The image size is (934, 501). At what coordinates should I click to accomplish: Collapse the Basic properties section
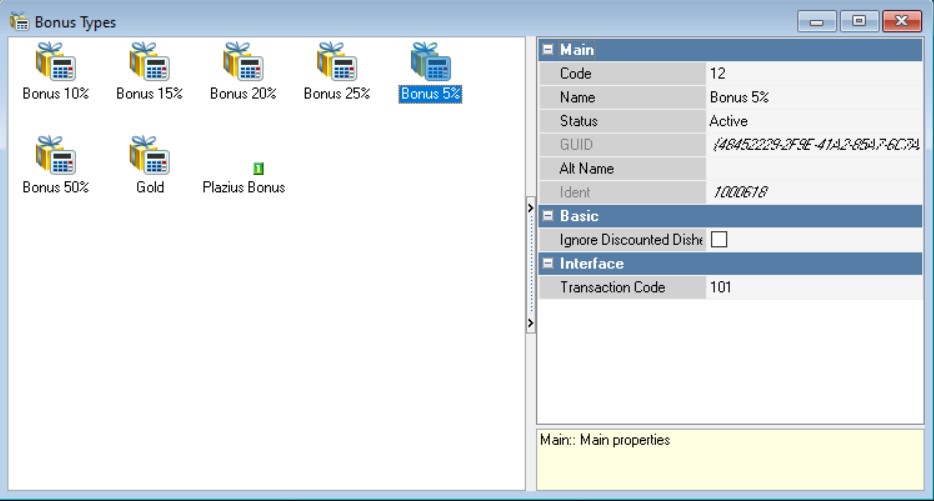(x=548, y=216)
